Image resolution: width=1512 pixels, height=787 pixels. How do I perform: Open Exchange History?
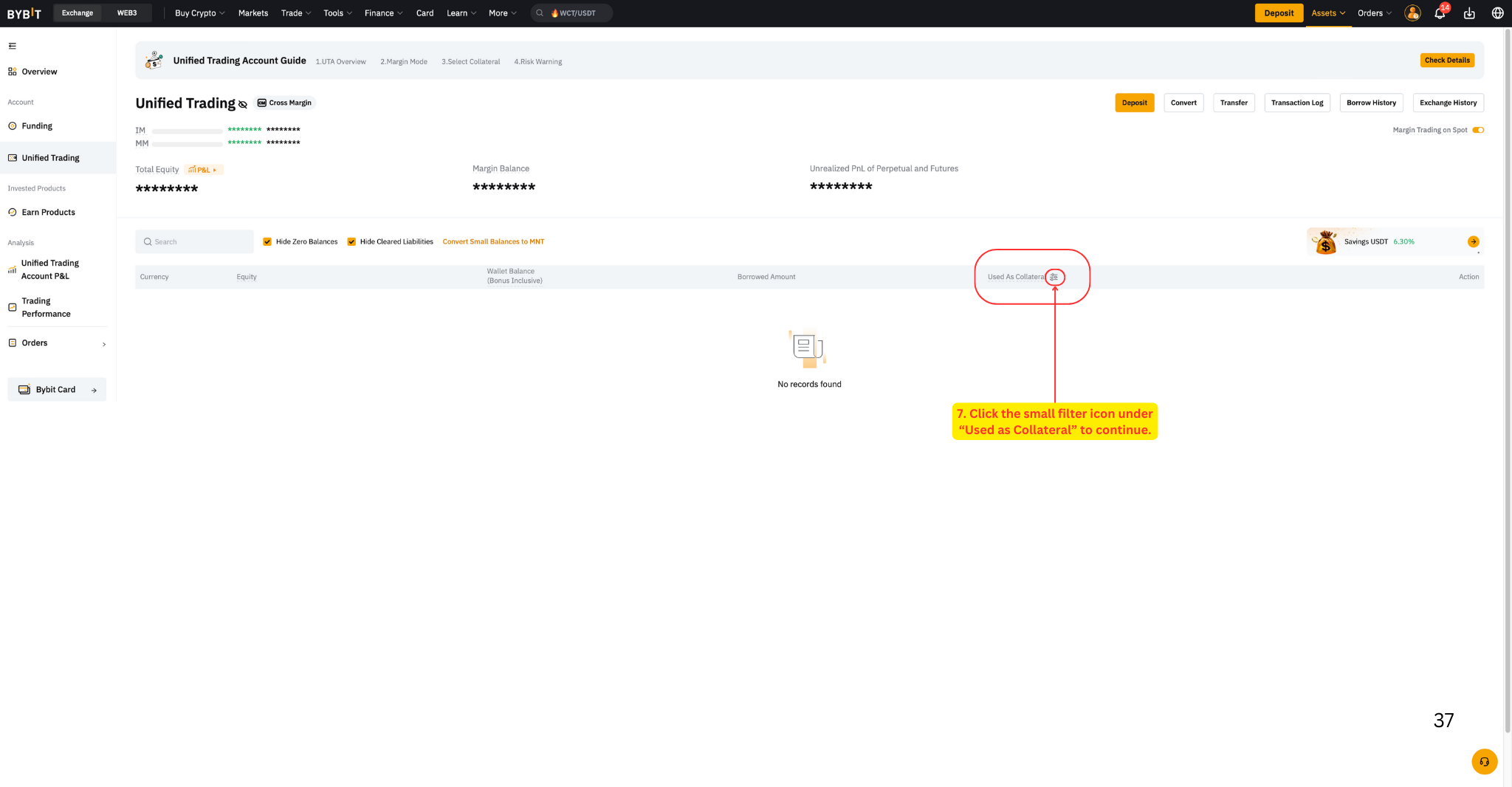pyautogui.click(x=1448, y=103)
